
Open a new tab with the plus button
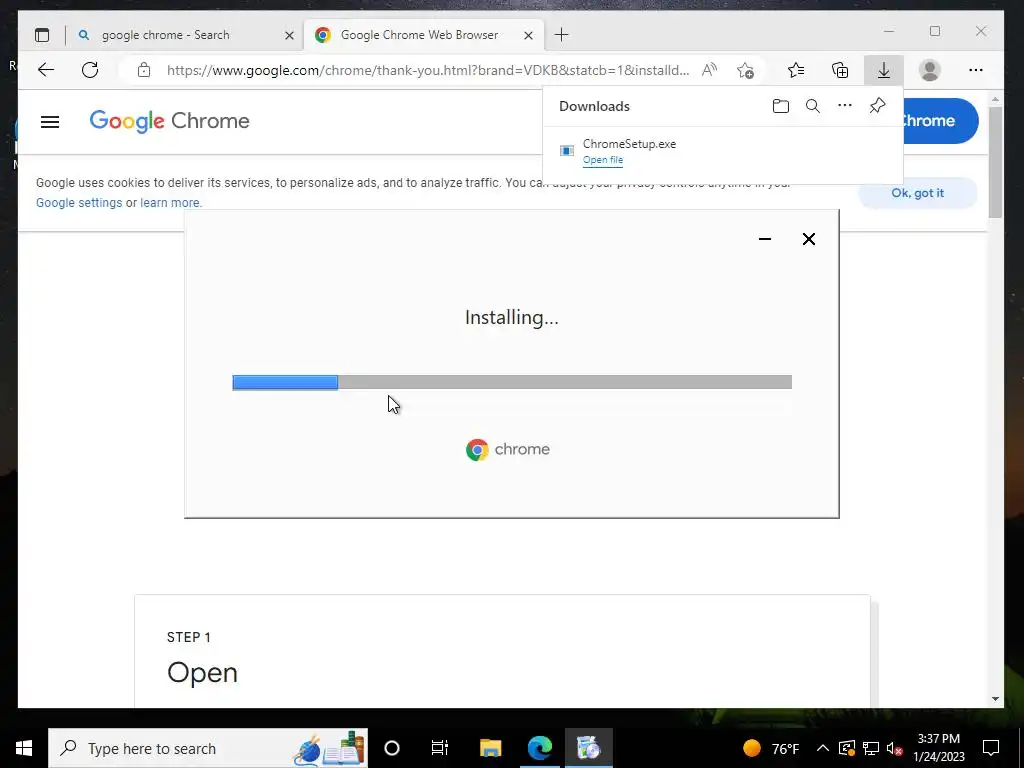(562, 35)
